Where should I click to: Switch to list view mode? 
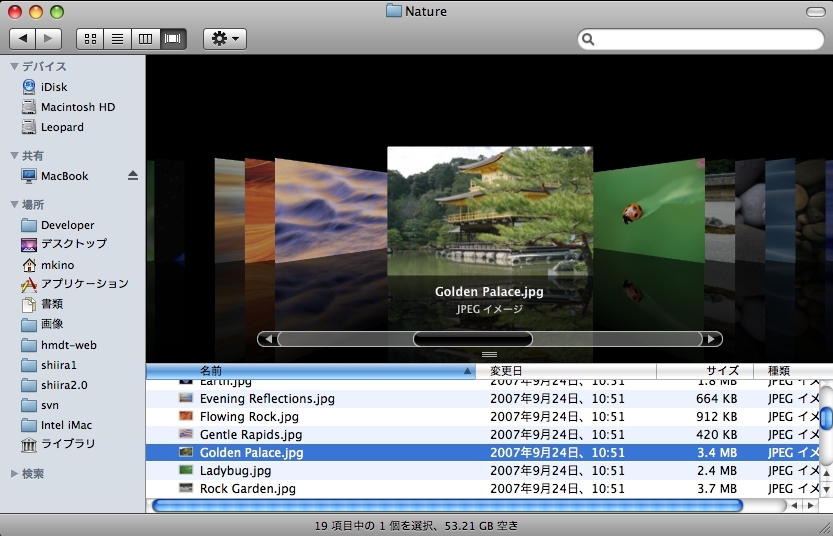coord(118,39)
